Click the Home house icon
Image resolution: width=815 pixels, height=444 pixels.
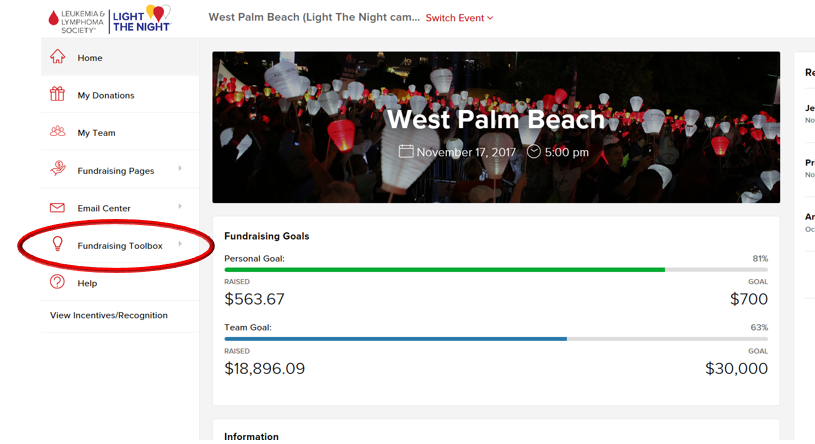point(57,56)
